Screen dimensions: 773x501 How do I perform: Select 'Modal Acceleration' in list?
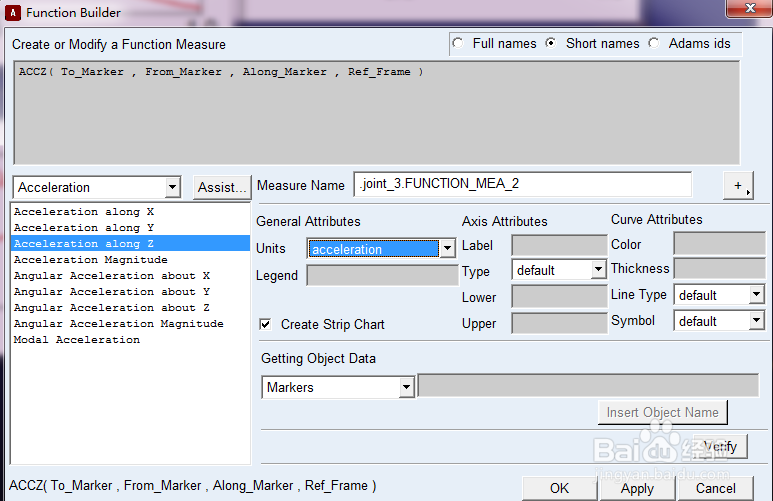(131, 340)
